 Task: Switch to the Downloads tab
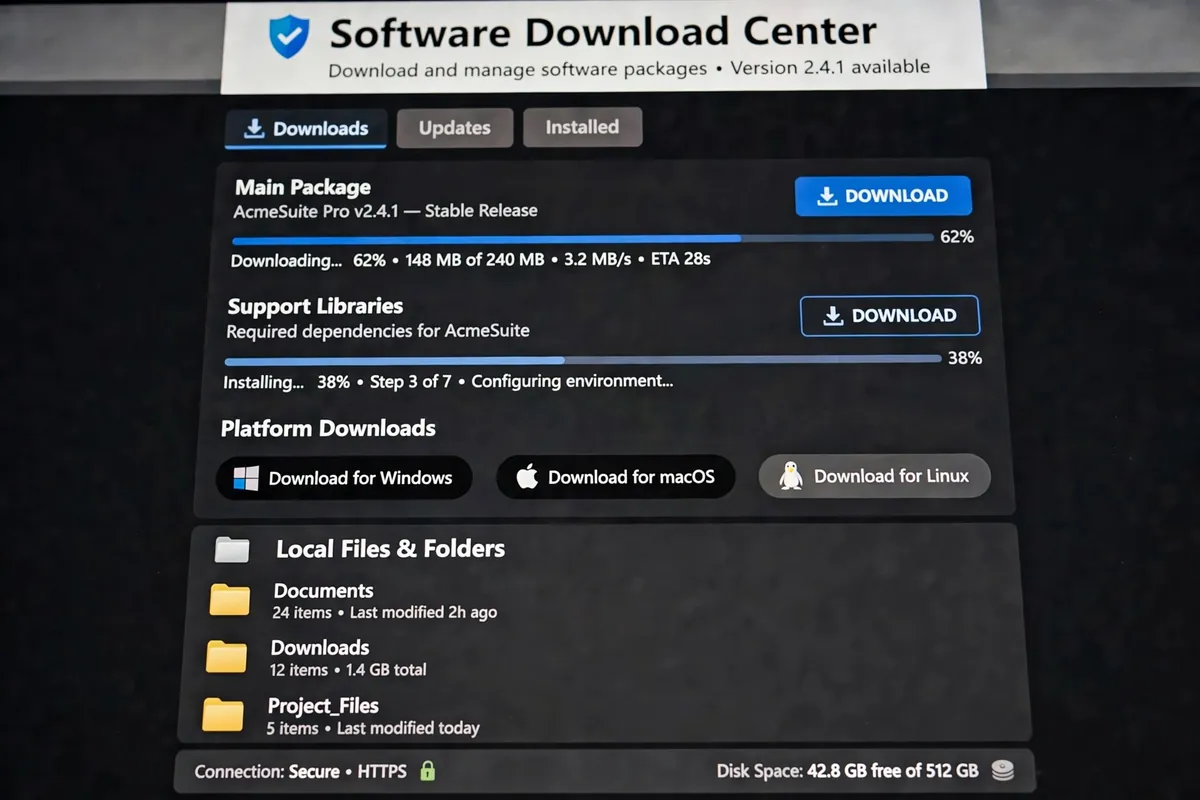(306, 128)
